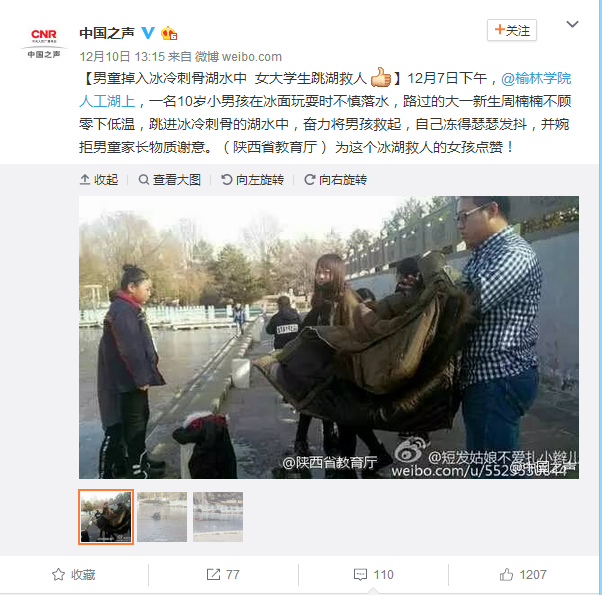Open the @榆林学院 mention link
602x595 pixels.
click(x=536, y=79)
